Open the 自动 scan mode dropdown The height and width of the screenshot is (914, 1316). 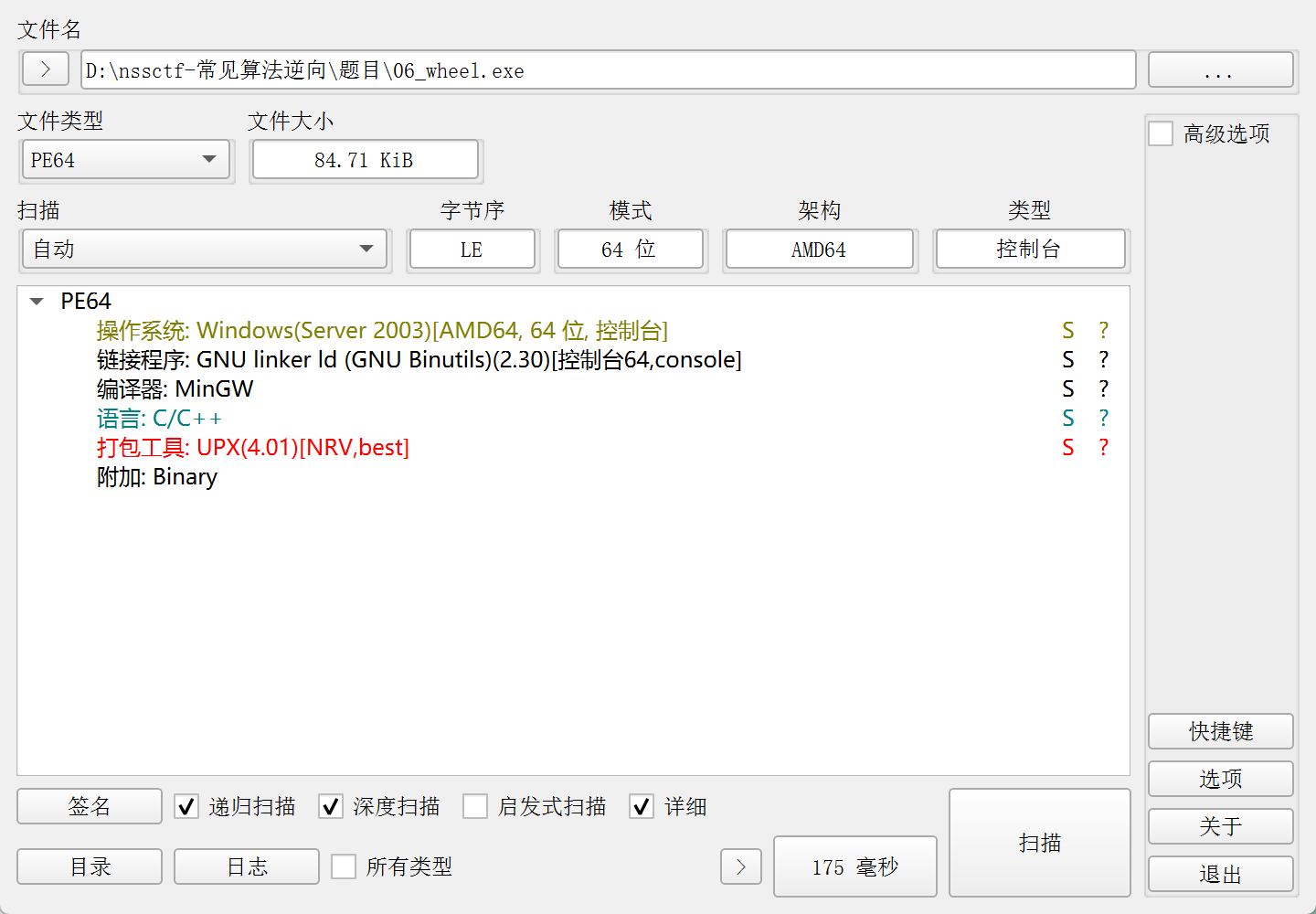pos(205,250)
